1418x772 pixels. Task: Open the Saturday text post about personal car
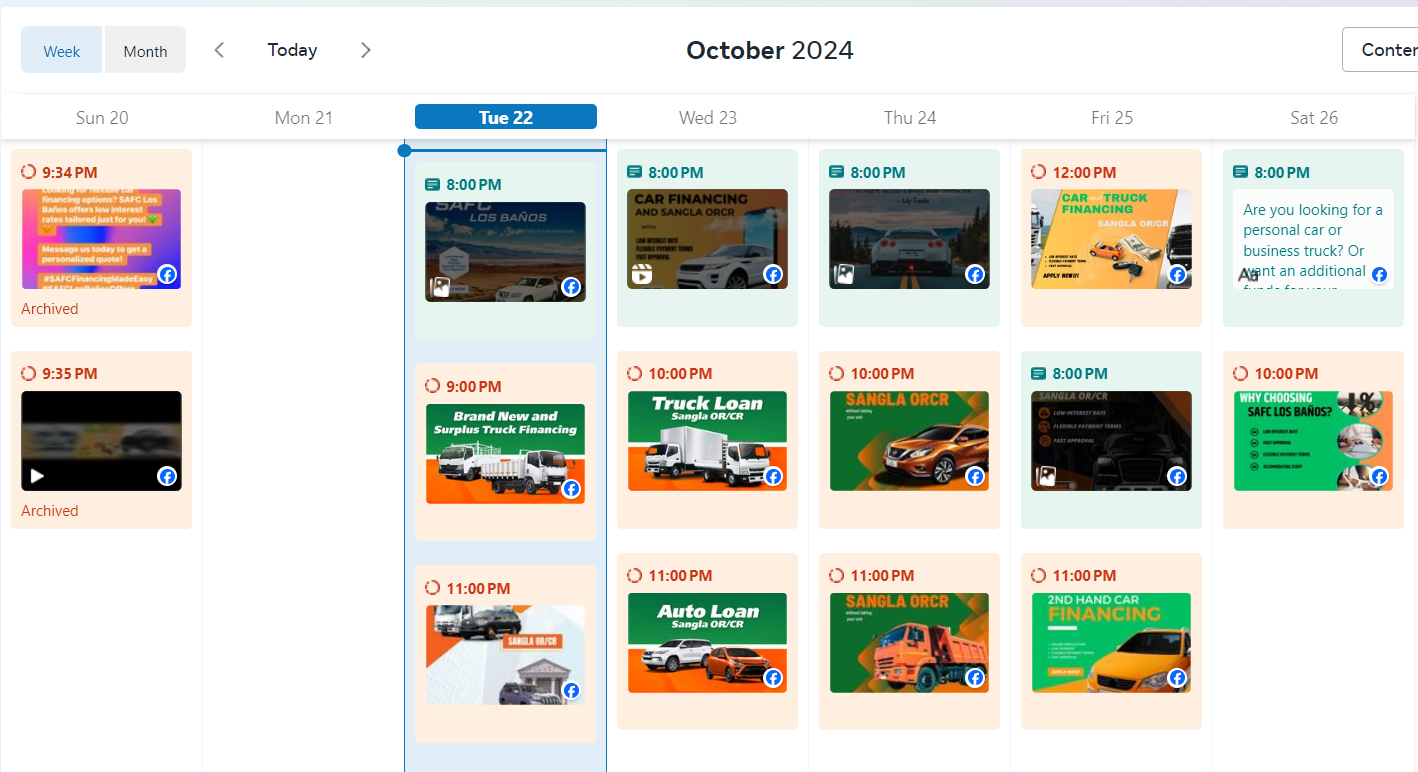(1314, 239)
